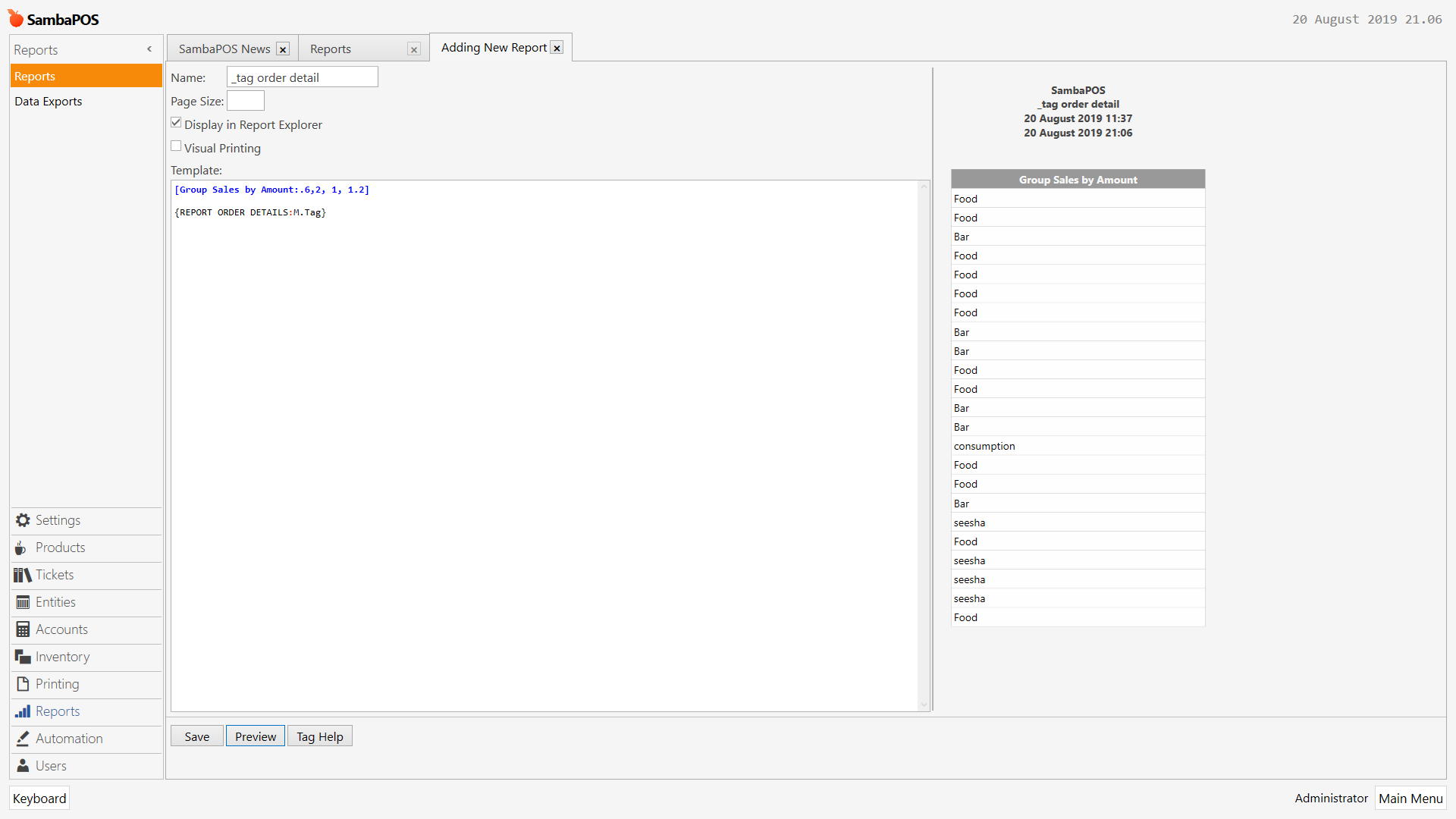Open the Users module label
Image resolution: width=1456 pixels, height=819 pixels.
coord(51,766)
